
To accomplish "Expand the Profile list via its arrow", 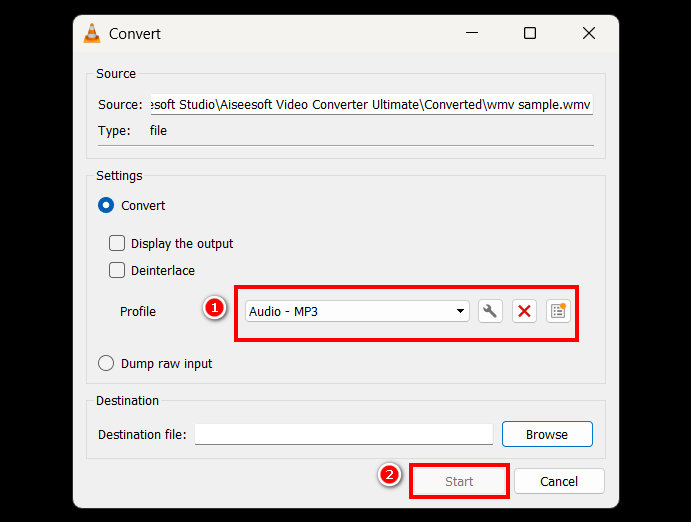I will click(x=460, y=311).
